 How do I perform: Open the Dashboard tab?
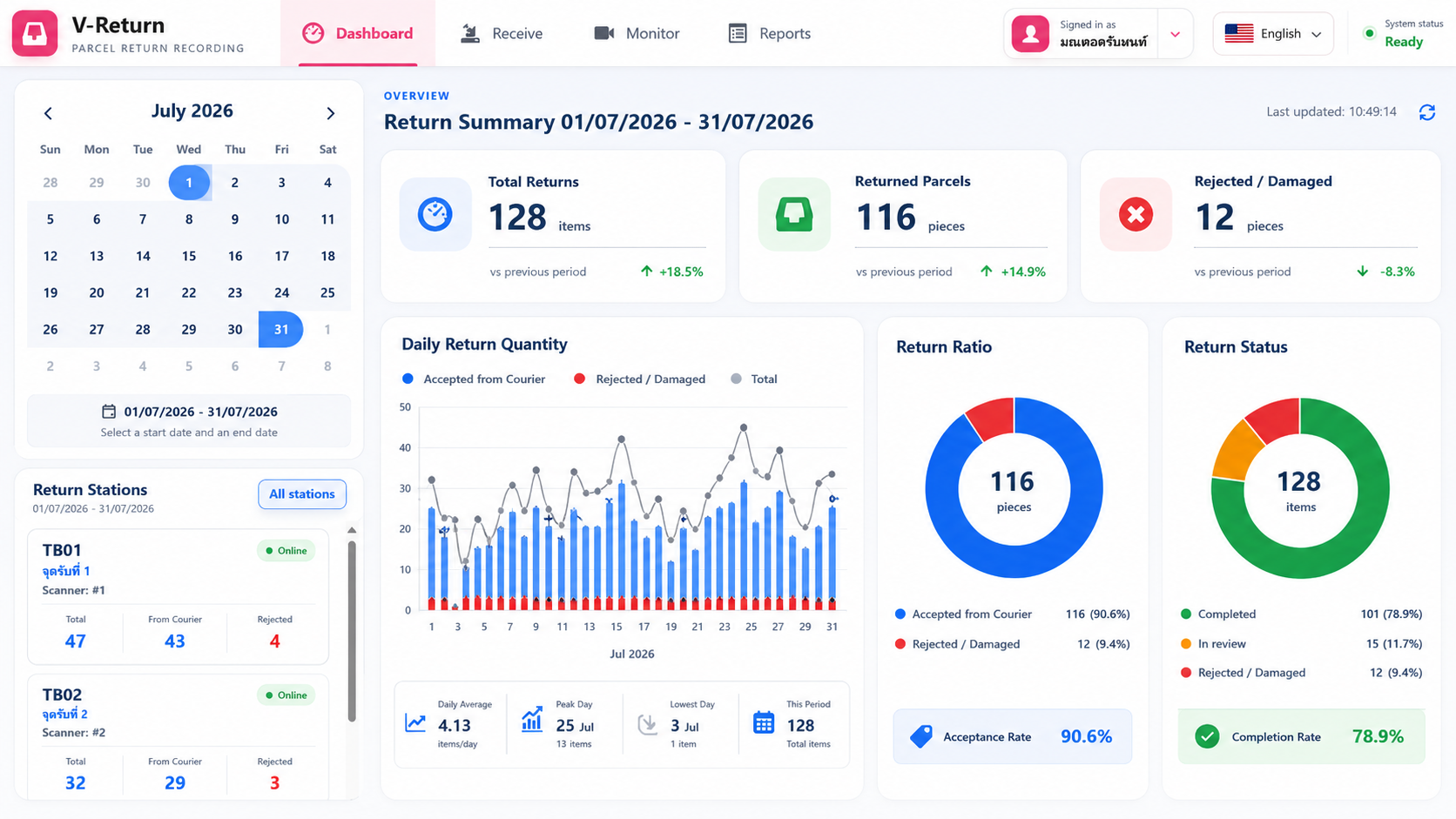[x=358, y=33]
